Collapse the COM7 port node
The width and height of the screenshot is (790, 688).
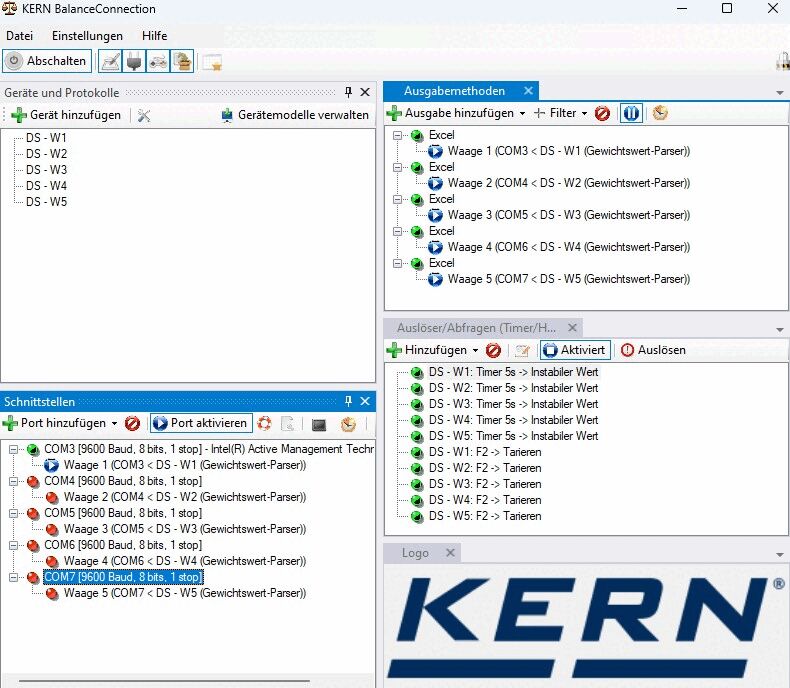click(14, 577)
